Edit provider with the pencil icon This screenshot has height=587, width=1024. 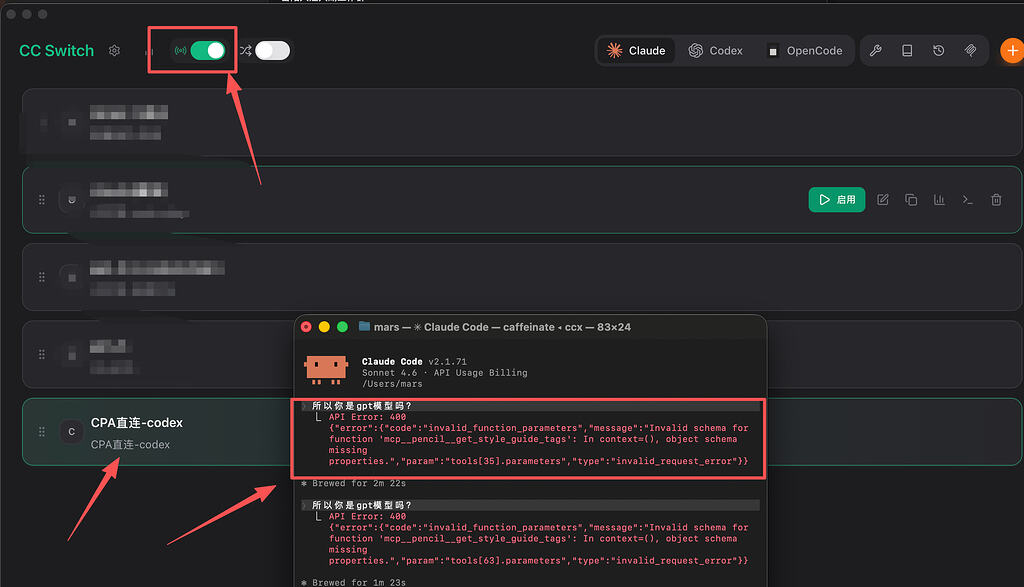click(883, 200)
